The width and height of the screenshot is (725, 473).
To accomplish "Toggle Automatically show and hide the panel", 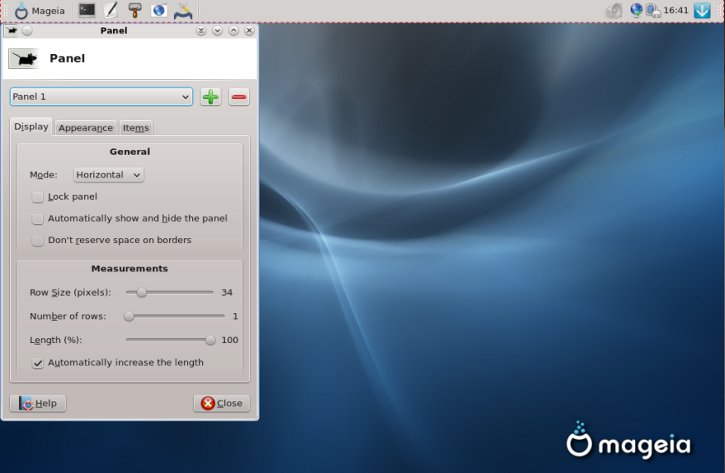I will [x=37, y=219].
